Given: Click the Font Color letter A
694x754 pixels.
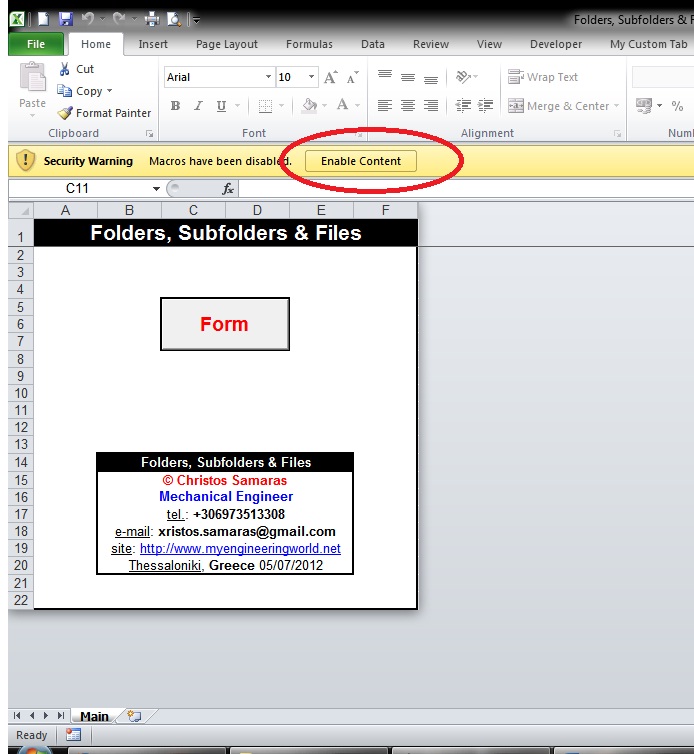Looking at the screenshot, I should point(342,105).
